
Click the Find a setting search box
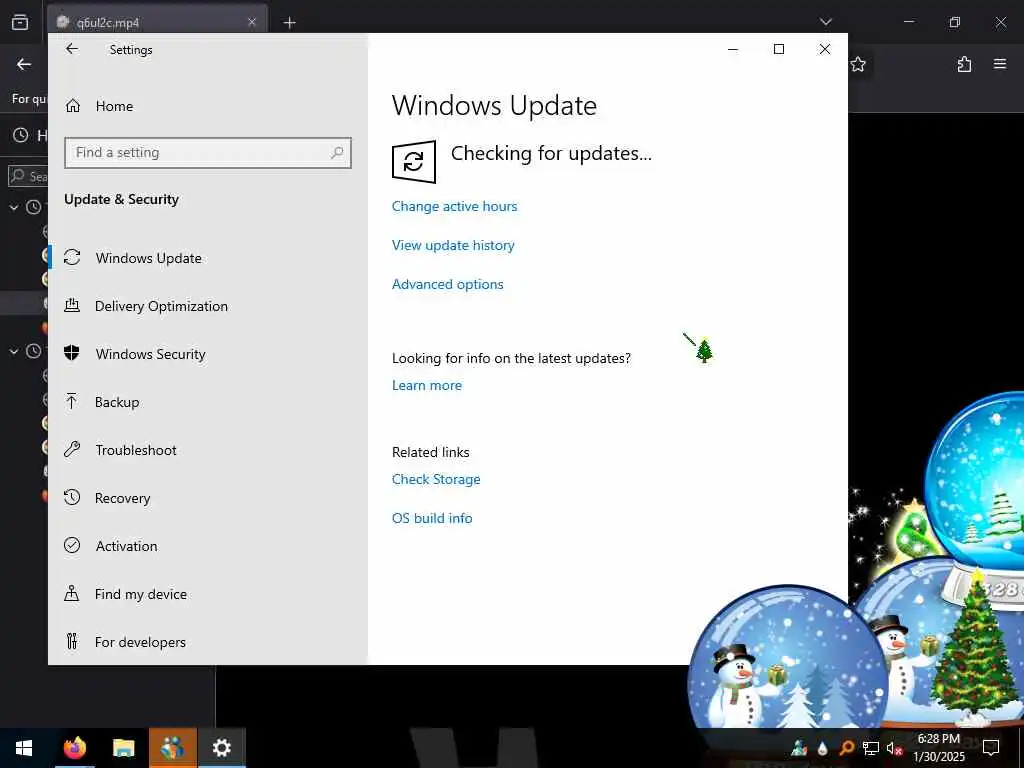(x=208, y=153)
